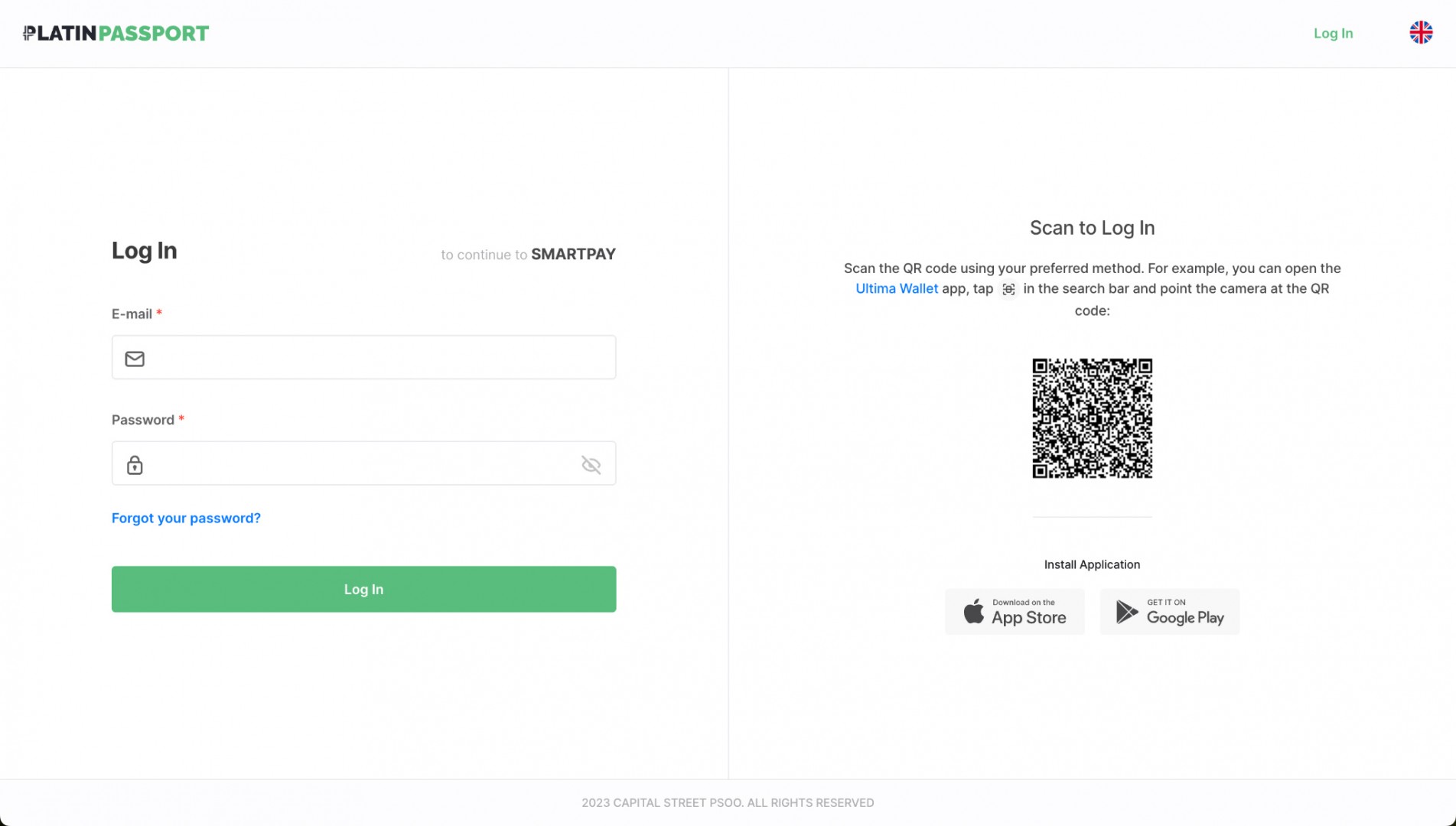Toggle password visibility eye icon
The height and width of the screenshot is (826, 1456).
click(x=591, y=465)
